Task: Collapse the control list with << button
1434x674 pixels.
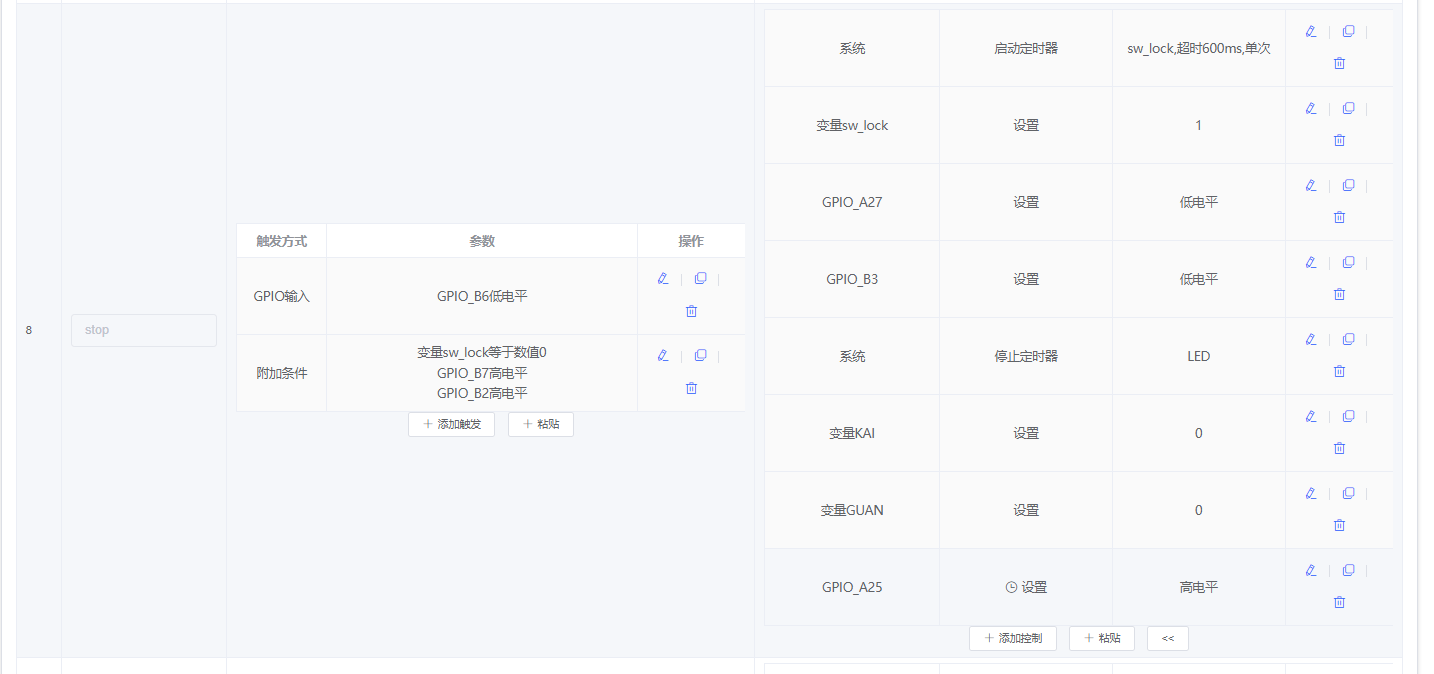Action: (x=1166, y=638)
